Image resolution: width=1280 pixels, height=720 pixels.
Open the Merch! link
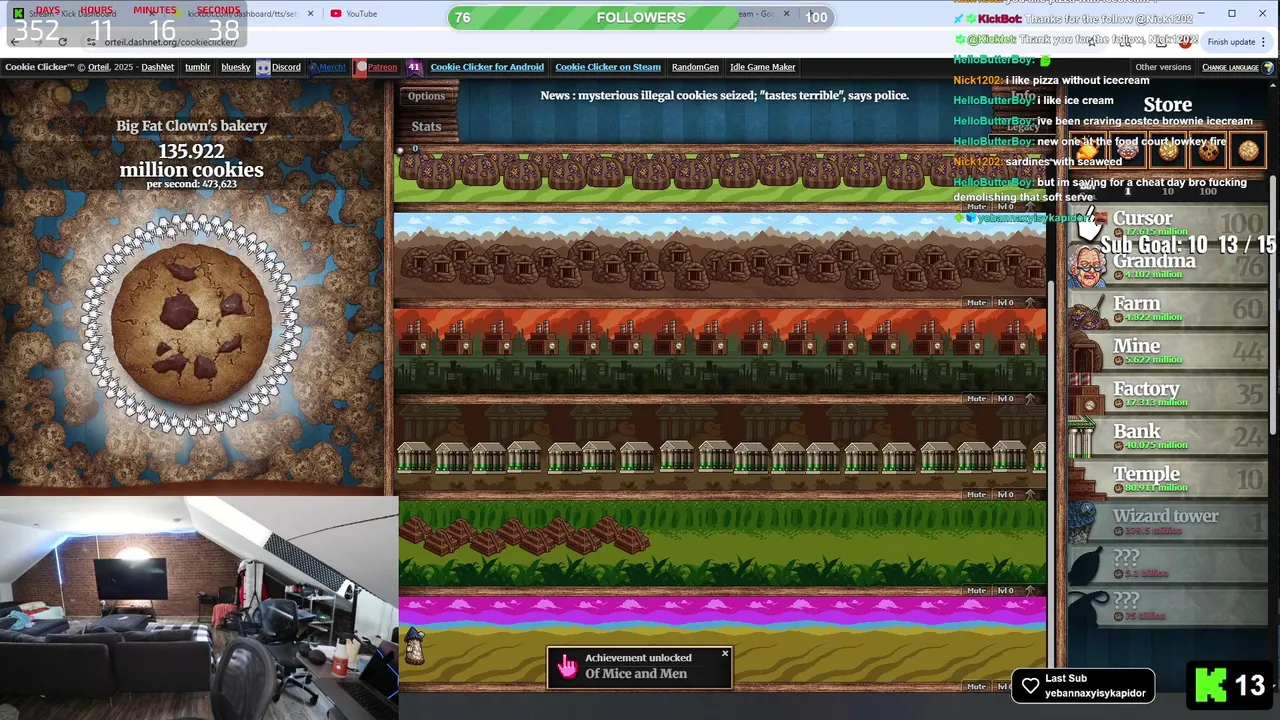(x=327, y=67)
